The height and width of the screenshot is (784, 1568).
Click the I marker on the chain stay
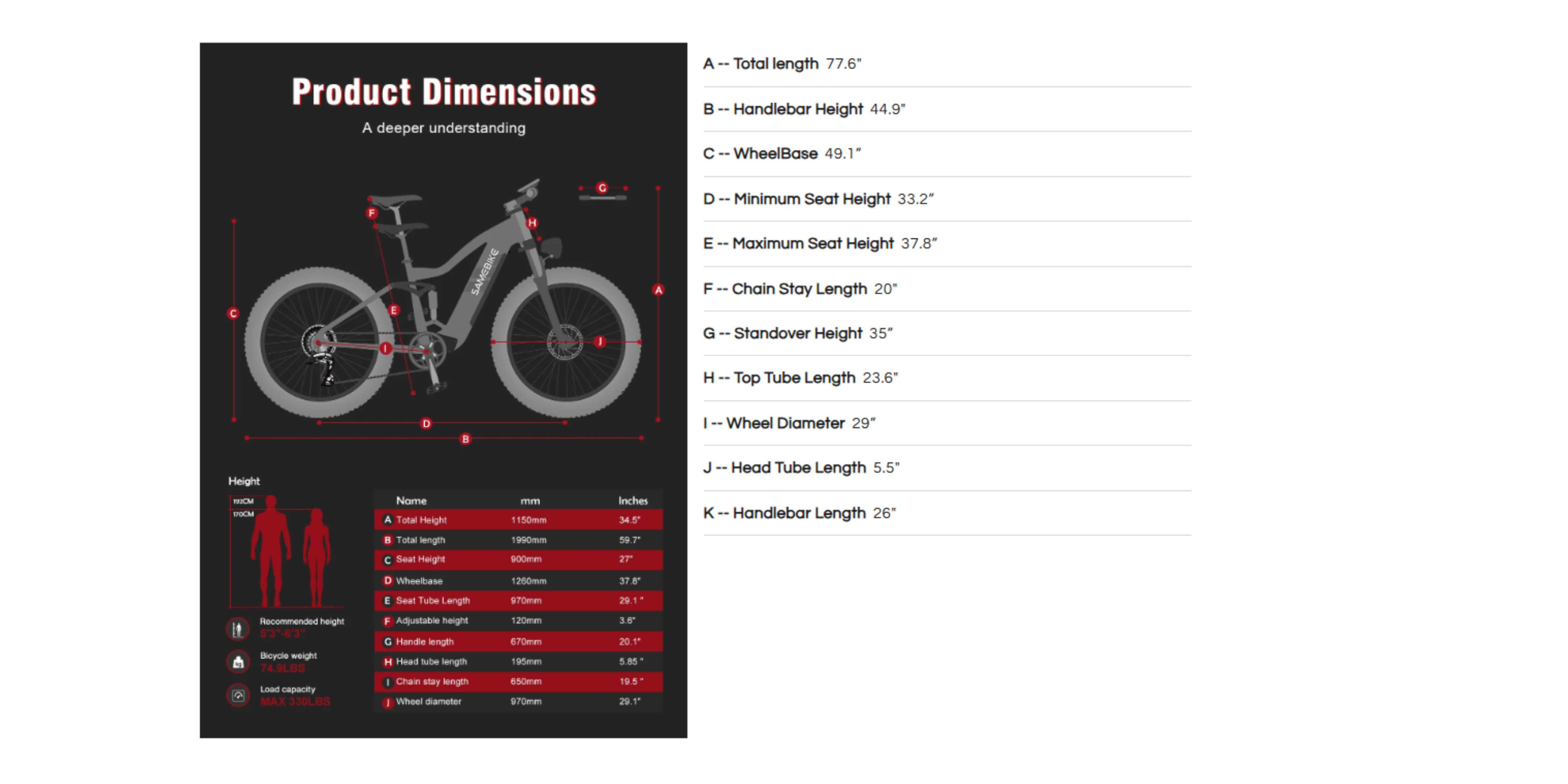coord(385,348)
